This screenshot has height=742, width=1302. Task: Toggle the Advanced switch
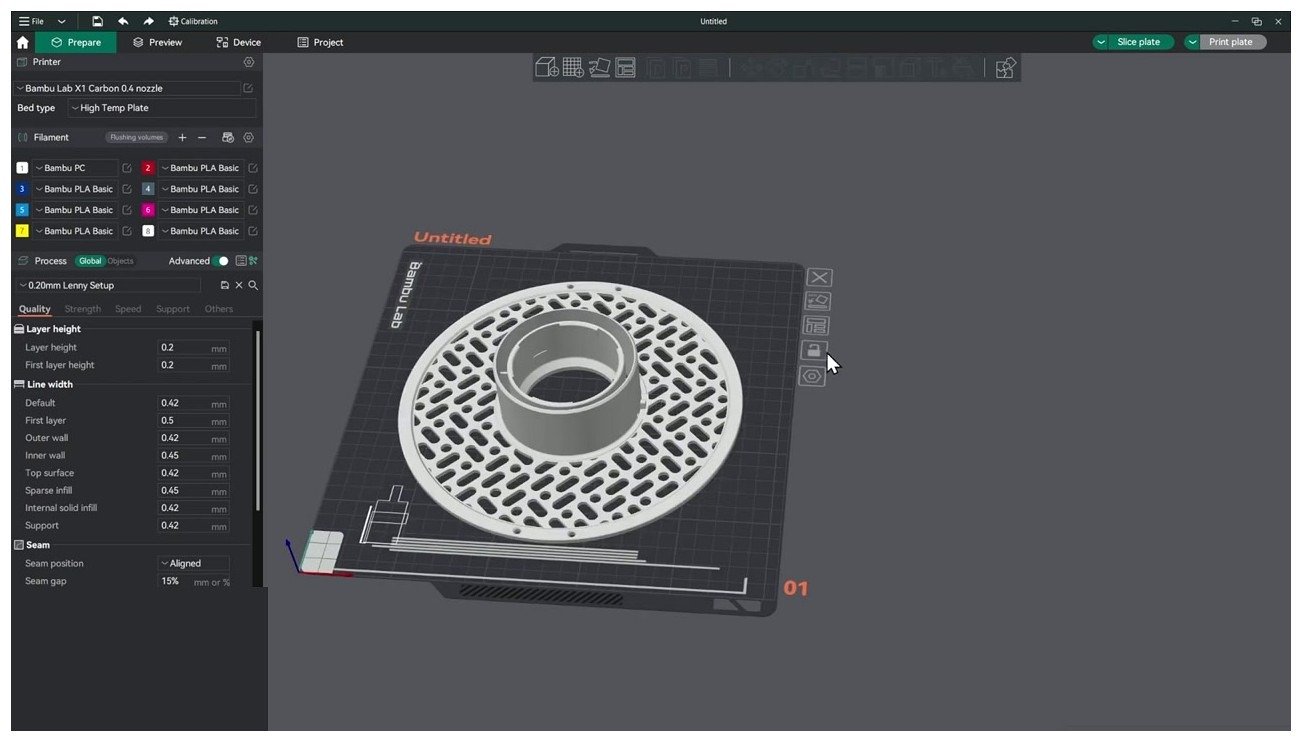[222, 261]
